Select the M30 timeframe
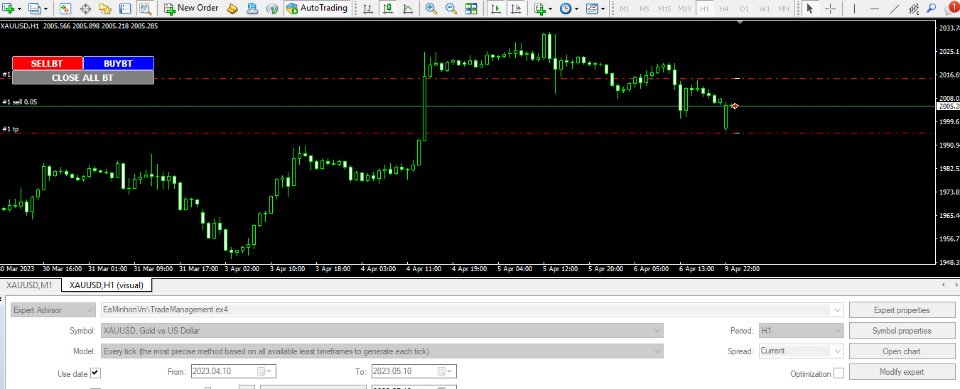960x389 pixels. tap(685, 9)
